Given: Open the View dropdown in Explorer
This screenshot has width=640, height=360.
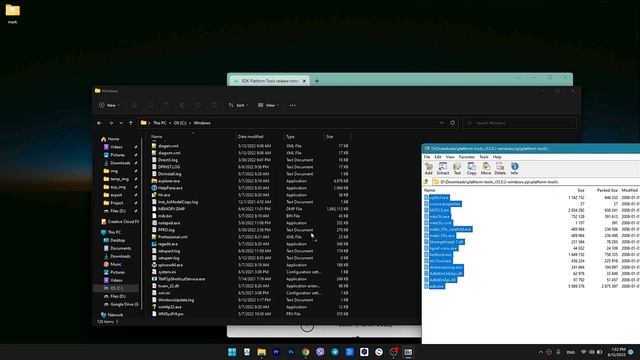Looking at the screenshot, I should (x=268, y=105).
